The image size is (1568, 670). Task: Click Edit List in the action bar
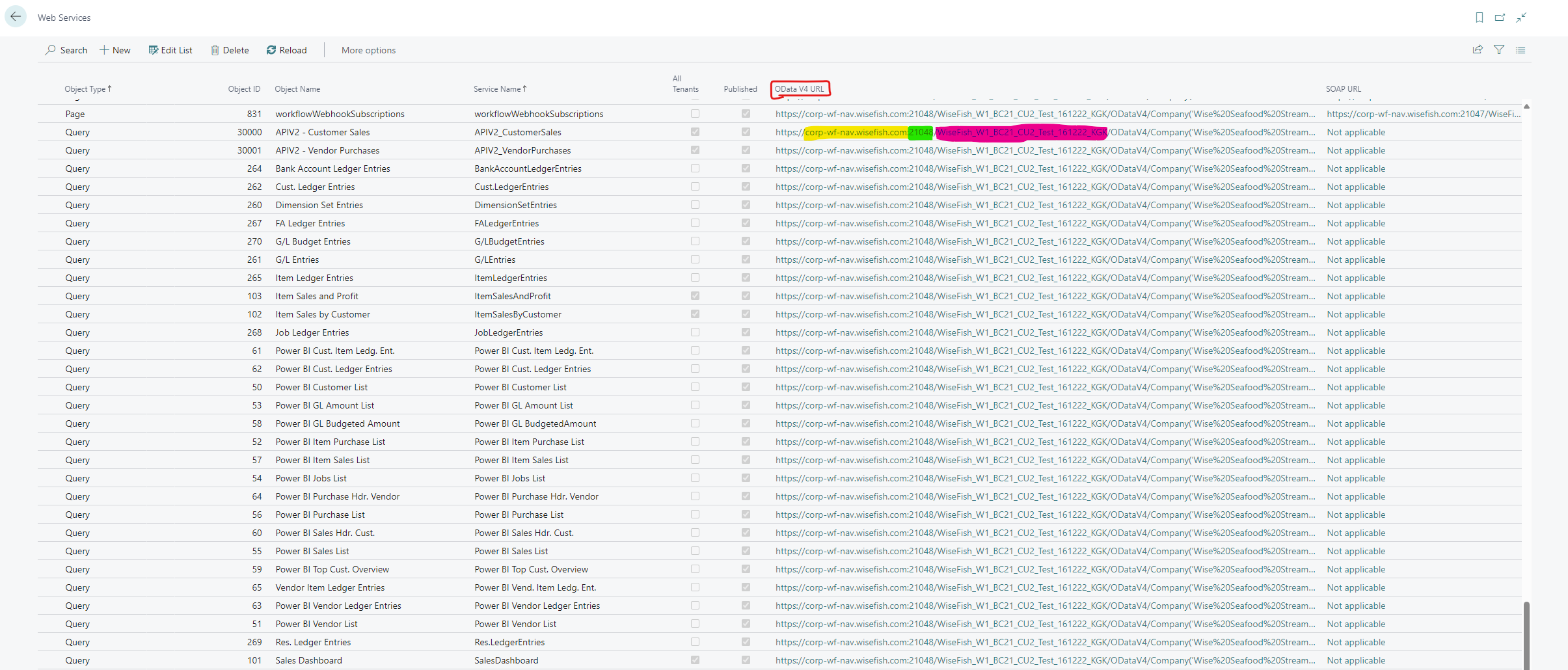170,50
